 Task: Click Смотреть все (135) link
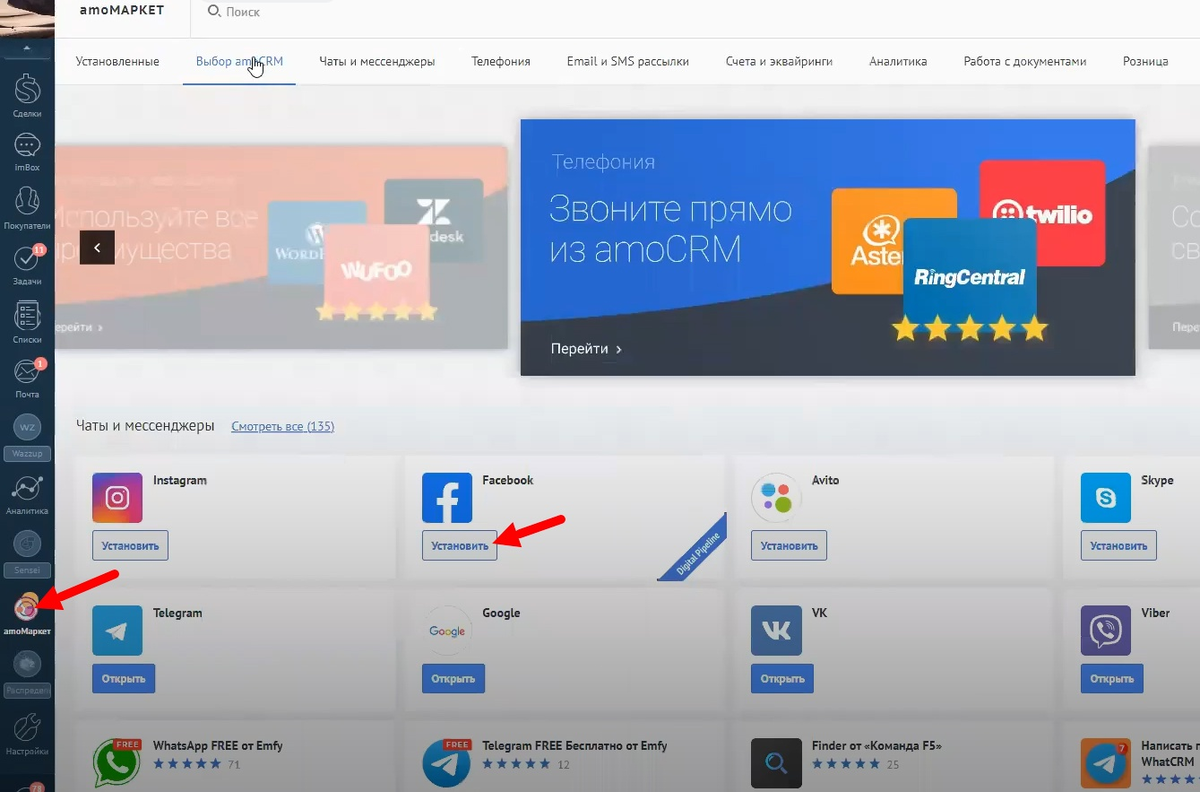coord(282,426)
